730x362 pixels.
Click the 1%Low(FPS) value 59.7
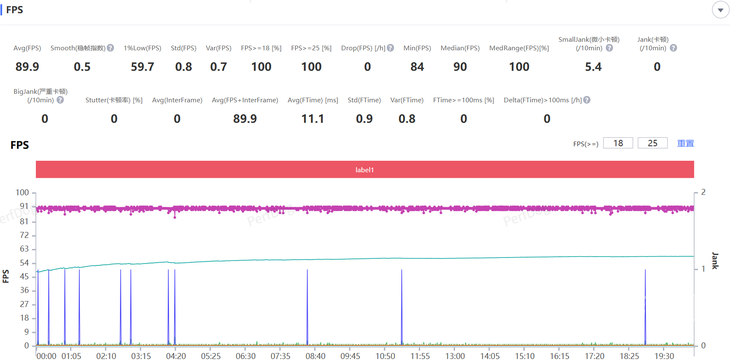tap(142, 67)
